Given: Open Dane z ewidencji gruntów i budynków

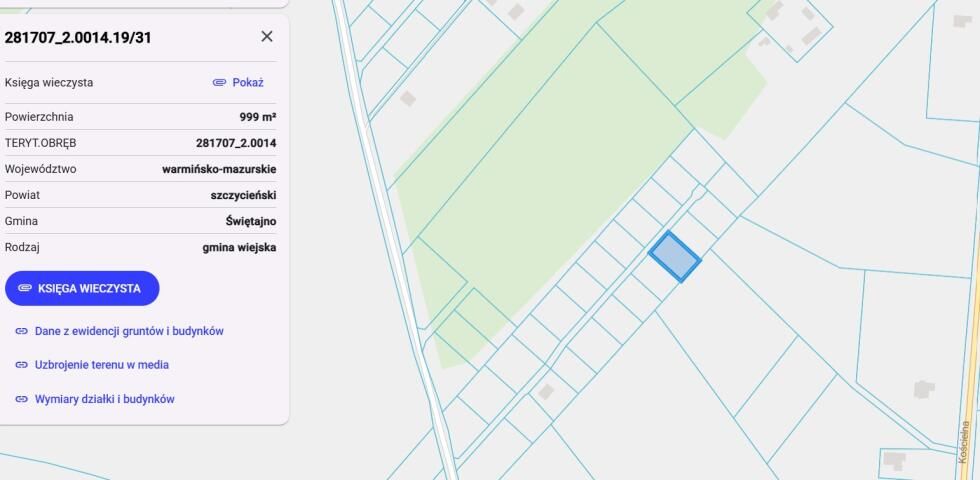Looking at the screenshot, I should (129, 331).
